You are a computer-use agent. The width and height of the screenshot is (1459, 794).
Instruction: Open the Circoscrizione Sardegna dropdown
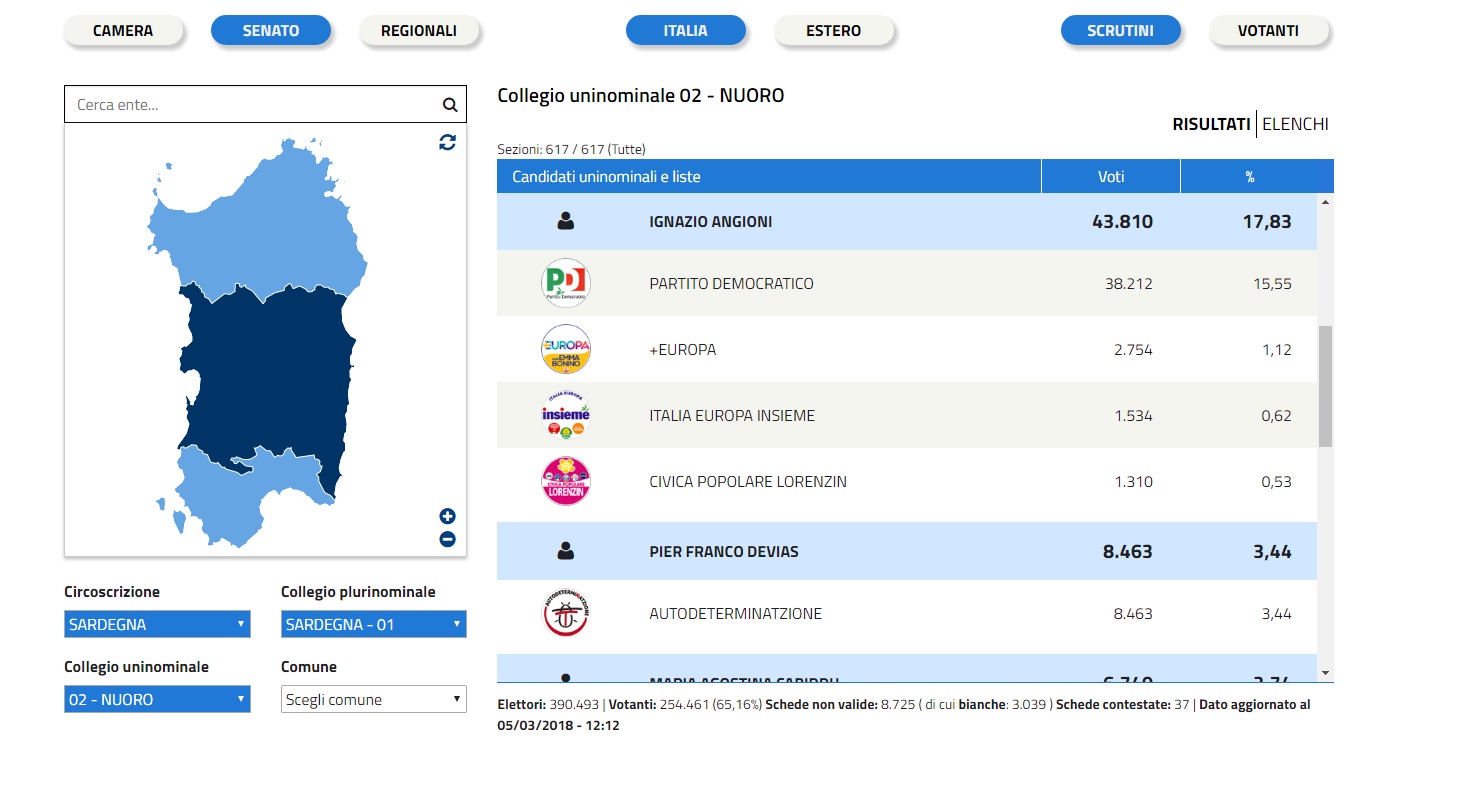(157, 625)
